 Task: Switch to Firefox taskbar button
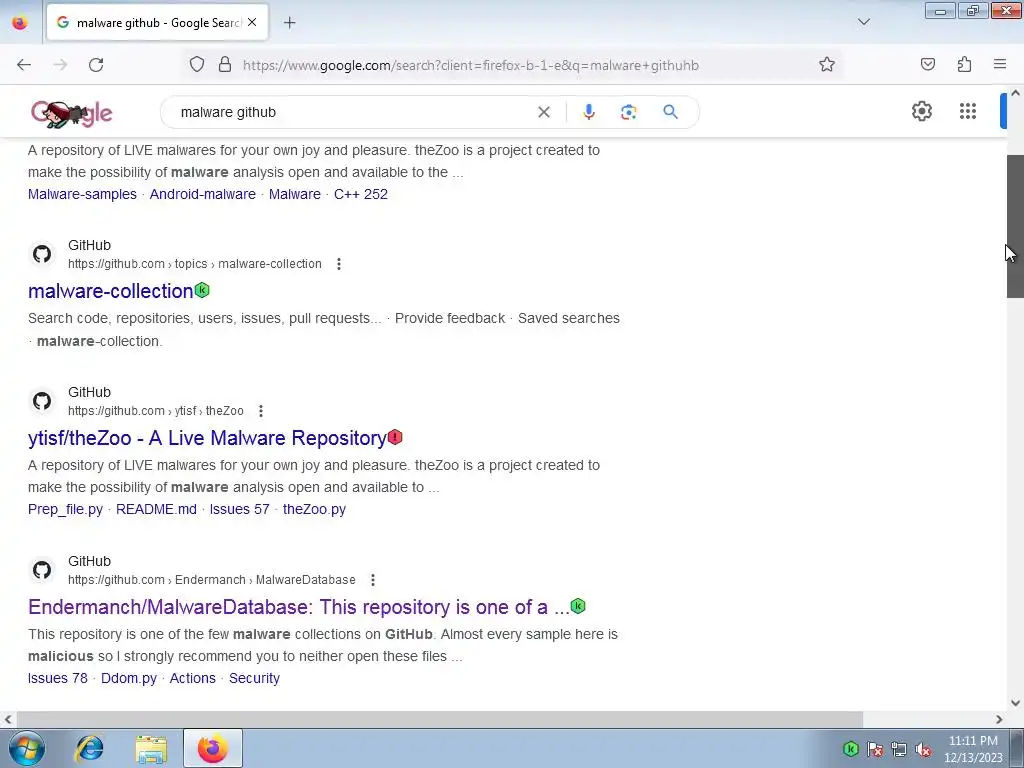click(213, 748)
